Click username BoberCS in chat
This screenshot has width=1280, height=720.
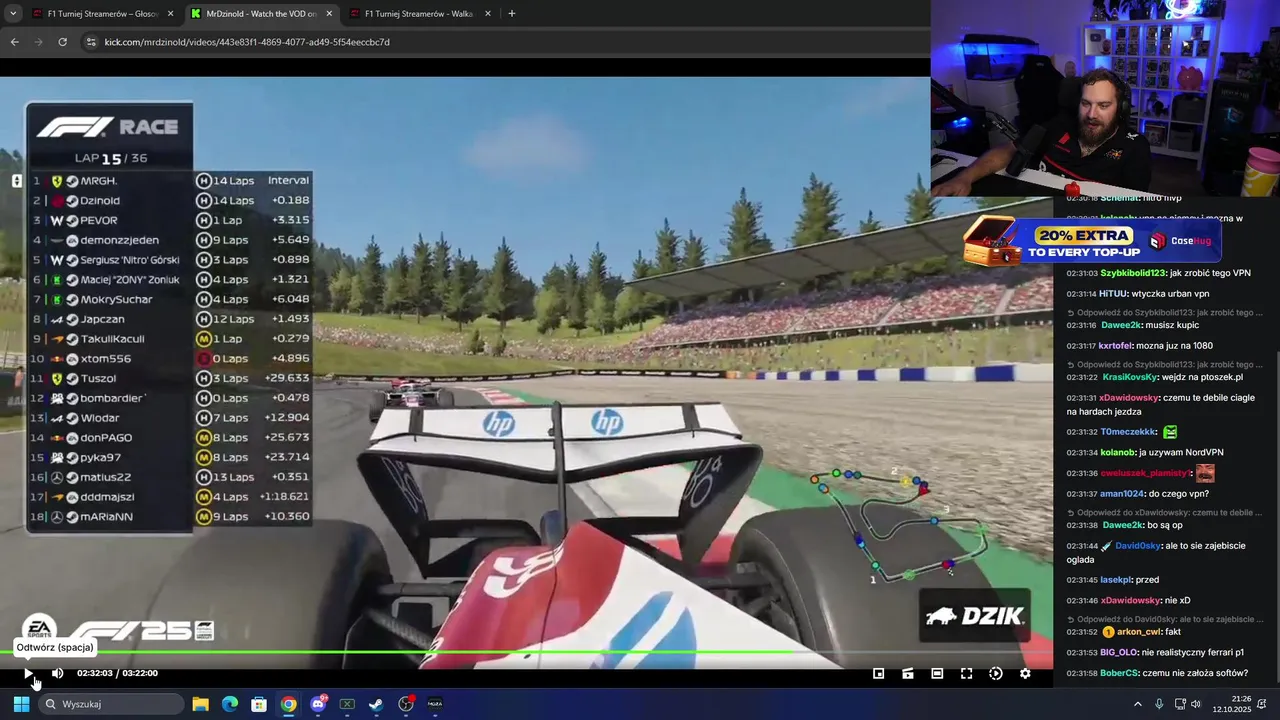[1119, 674]
